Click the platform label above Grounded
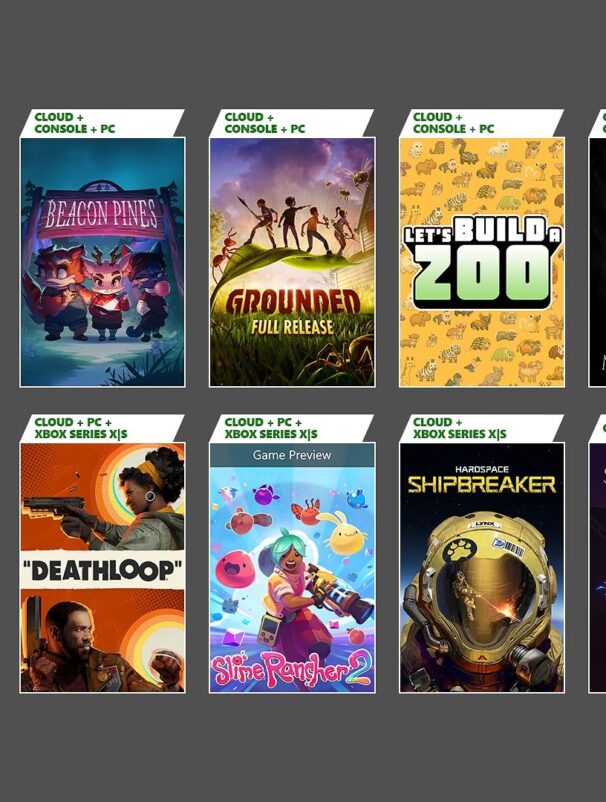The image size is (606, 802). tap(264, 123)
